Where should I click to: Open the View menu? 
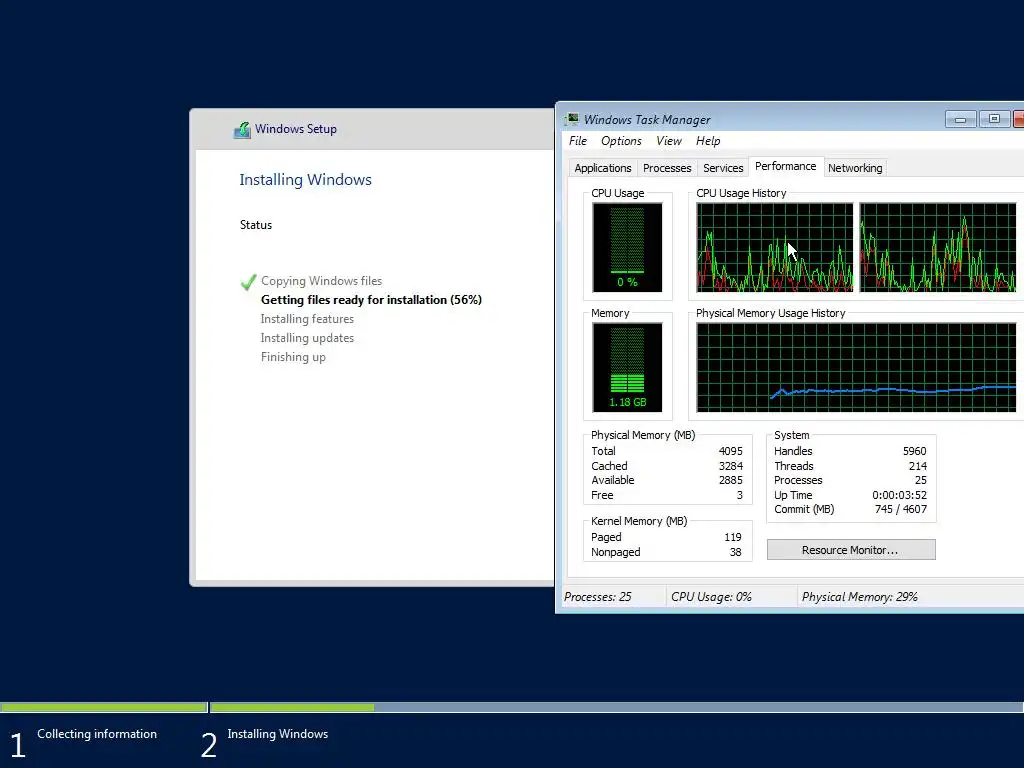(669, 141)
